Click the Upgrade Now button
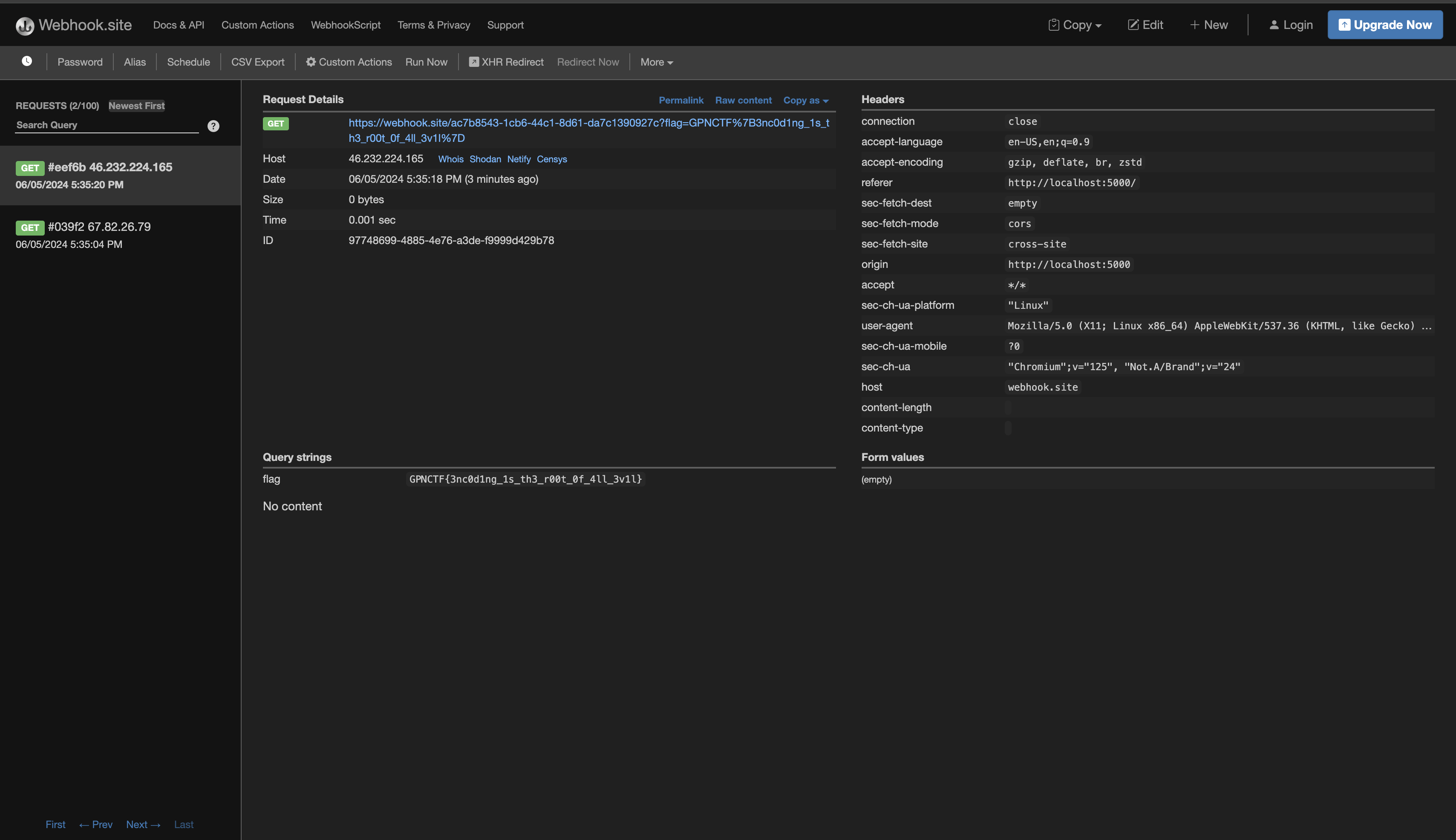Viewport: 1456px width, 840px height. tap(1385, 25)
